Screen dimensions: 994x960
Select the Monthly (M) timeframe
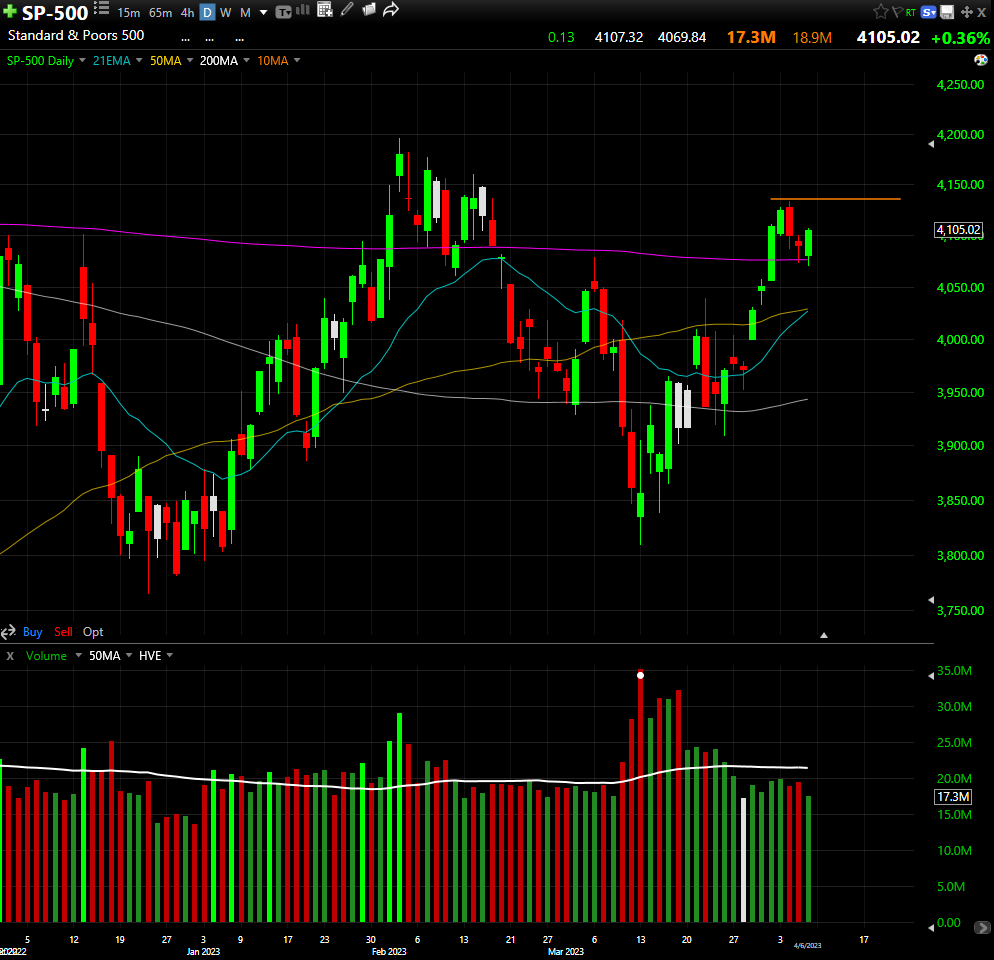coord(245,13)
